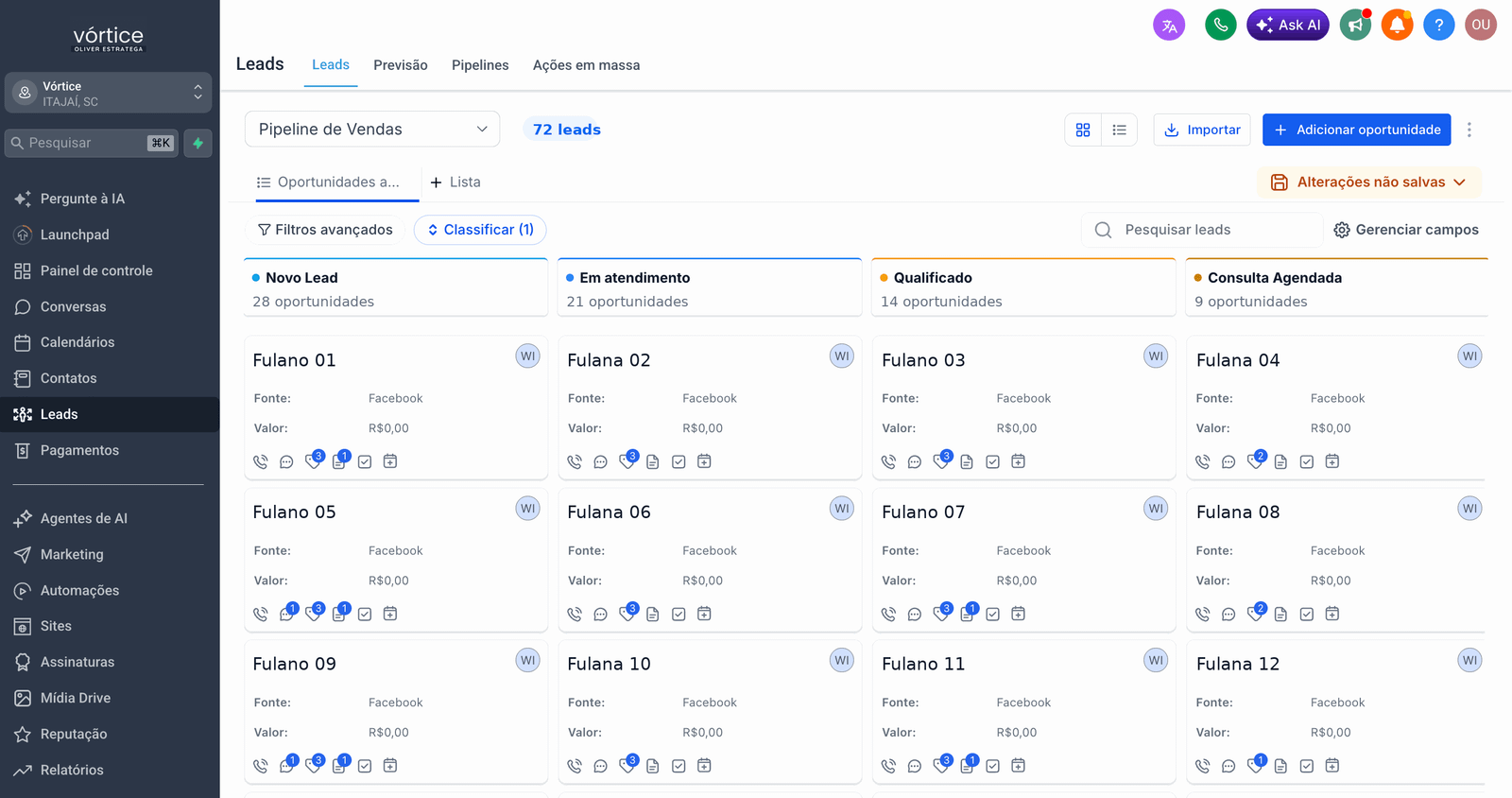Viewport: 1512px width, 798px height.
Task: Expand Alterações não salvas dropdown
Action: tap(1369, 182)
